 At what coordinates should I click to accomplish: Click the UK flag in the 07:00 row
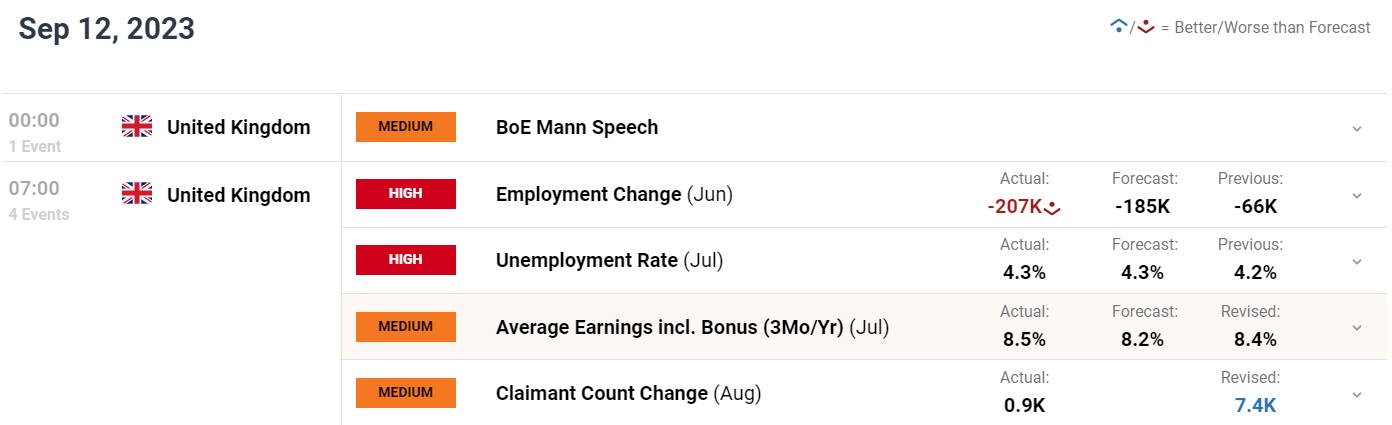click(137, 194)
